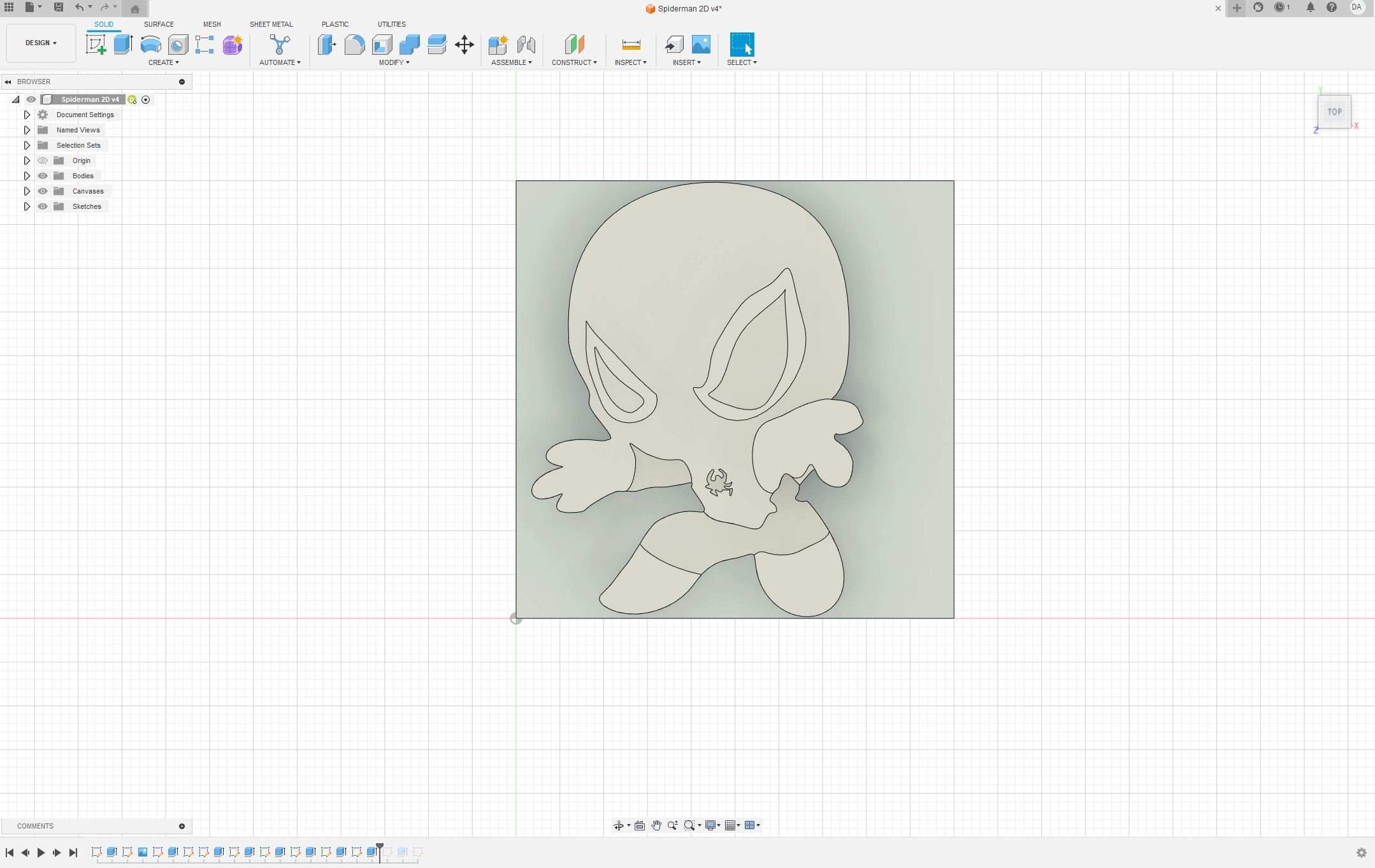Switch to the MESH tab
The height and width of the screenshot is (868, 1375).
click(212, 24)
